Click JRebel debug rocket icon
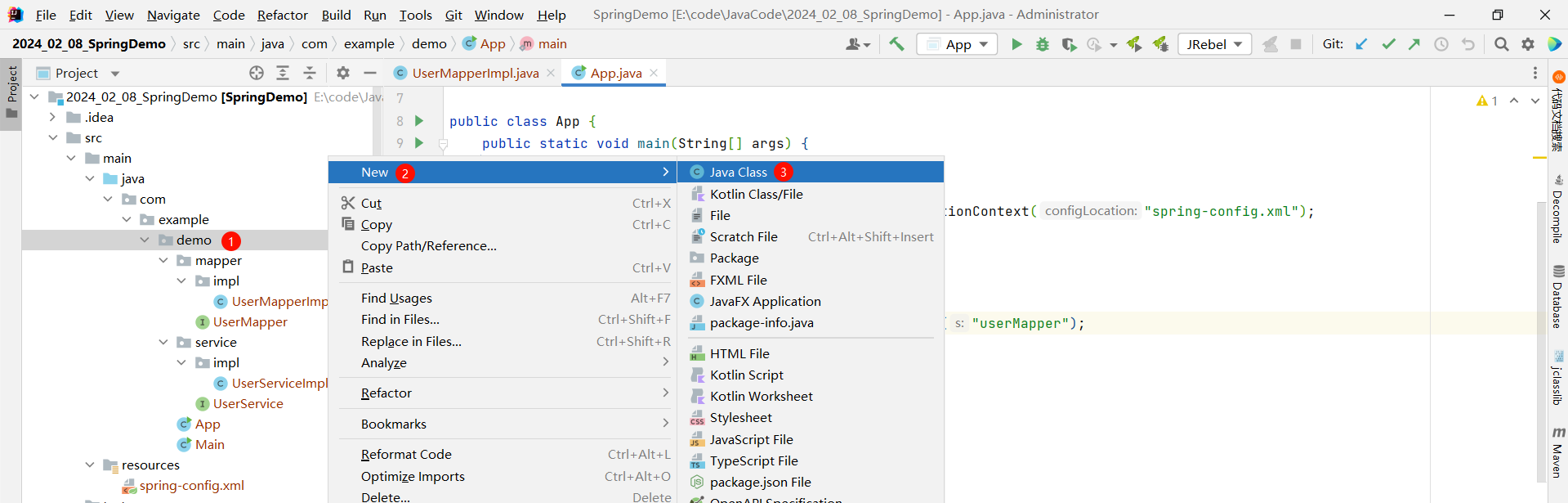Viewport: 1568px width, 503px height. (1160, 44)
